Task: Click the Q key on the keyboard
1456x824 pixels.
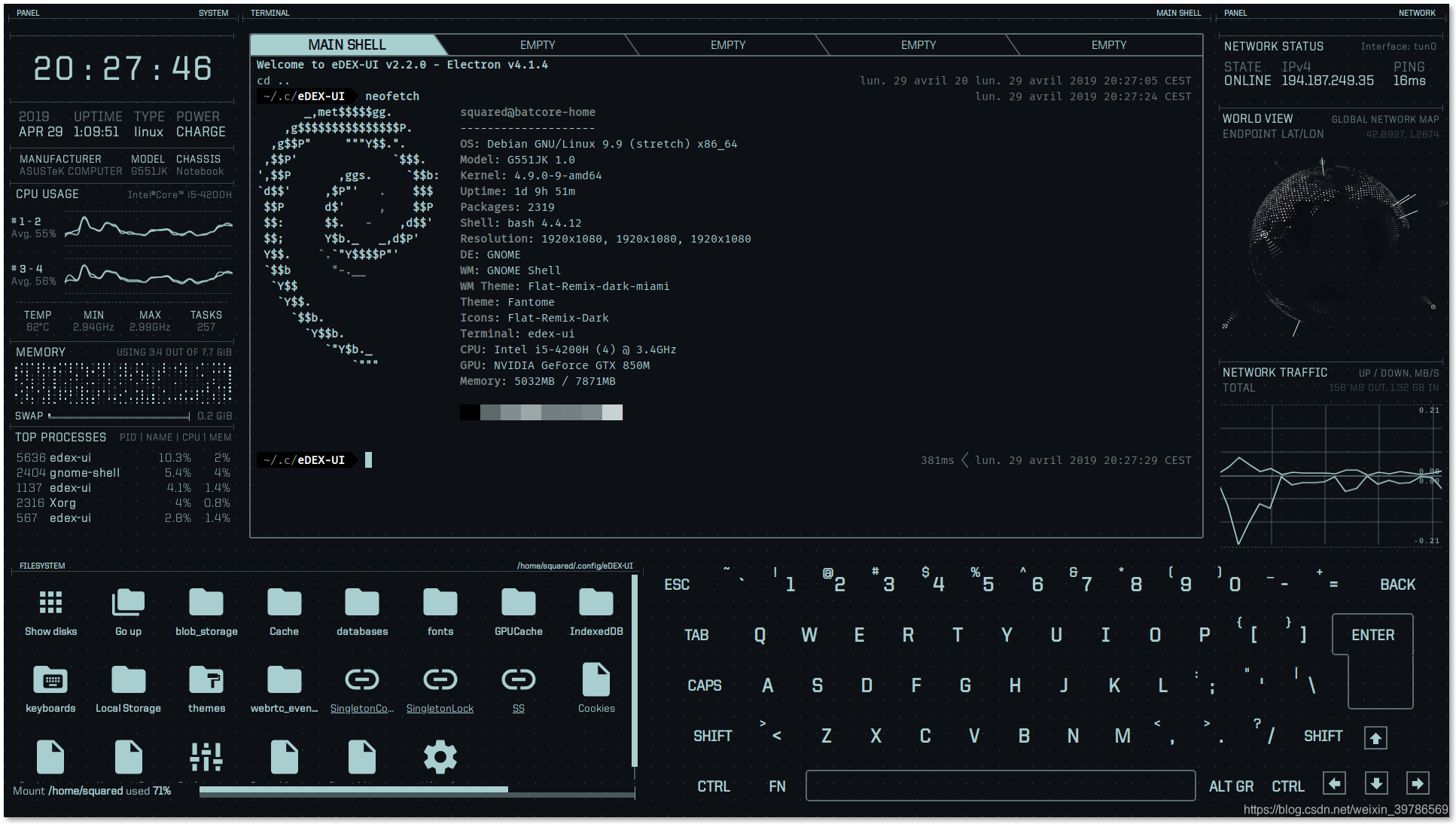Action: pyautogui.click(x=760, y=635)
